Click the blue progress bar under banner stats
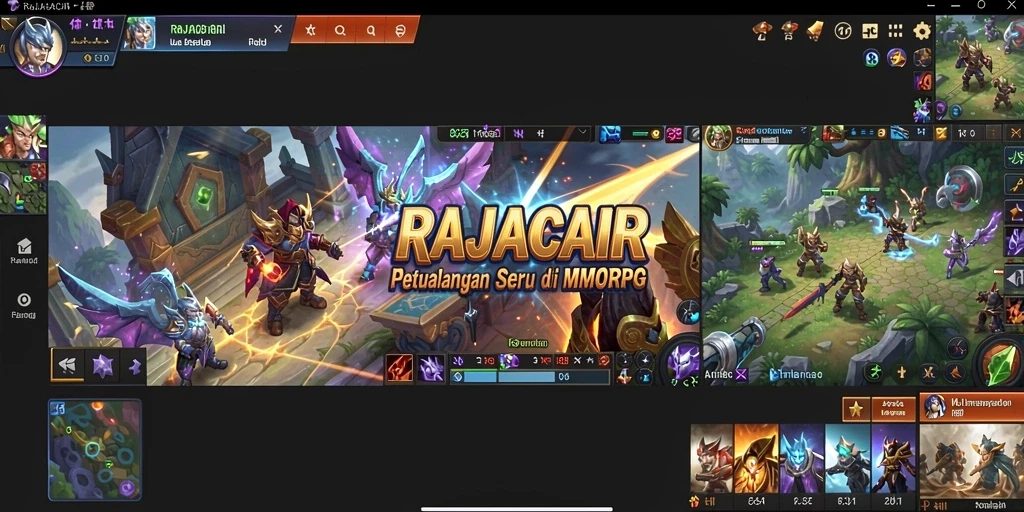This screenshot has width=1024, height=512. pyautogui.click(x=530, y=377)
